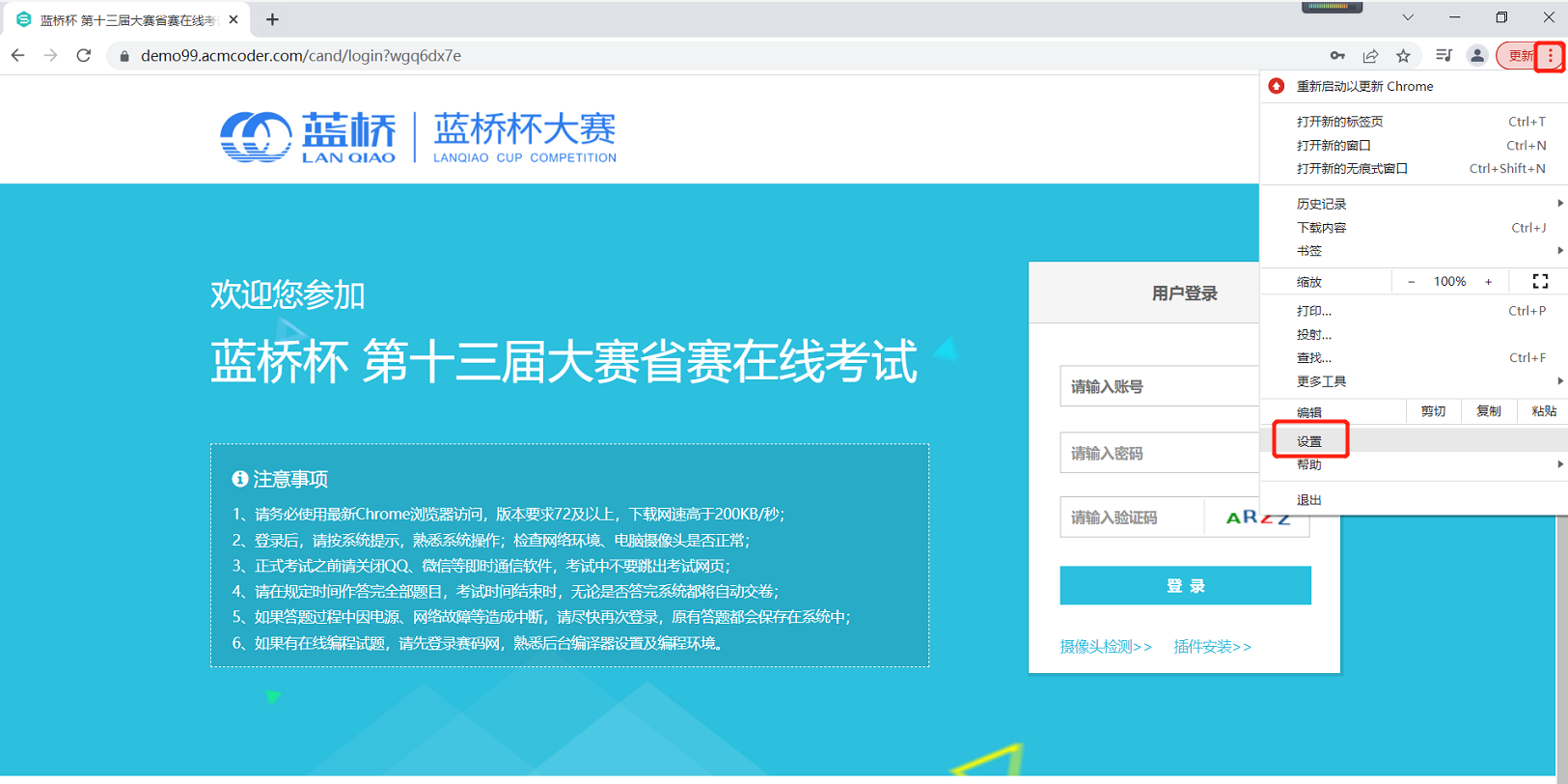1568x784 pixels.
Task: Open a new tab with plus button
Action: [x=272, y=19]
